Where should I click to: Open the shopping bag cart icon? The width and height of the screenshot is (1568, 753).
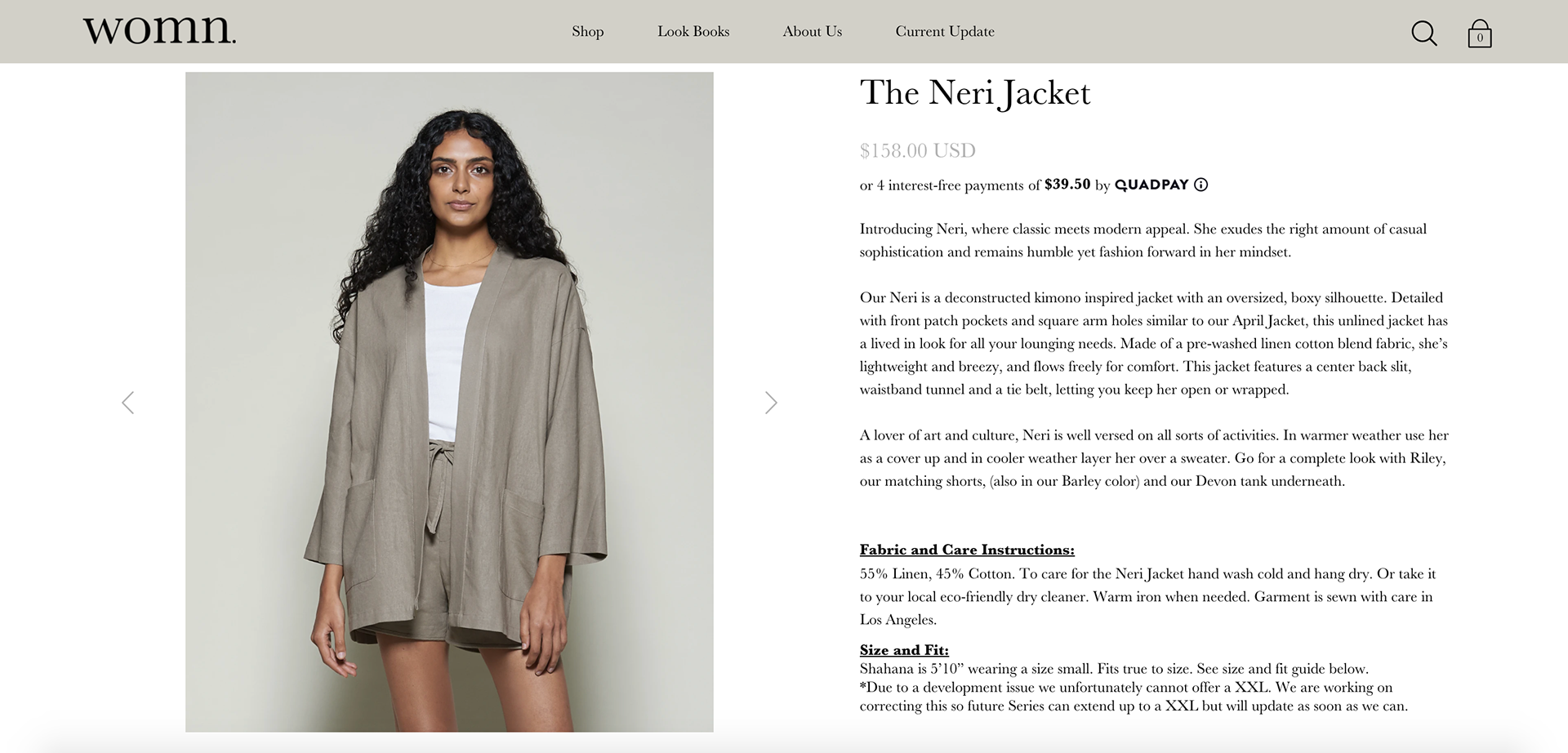click(x=1479, y=33)
